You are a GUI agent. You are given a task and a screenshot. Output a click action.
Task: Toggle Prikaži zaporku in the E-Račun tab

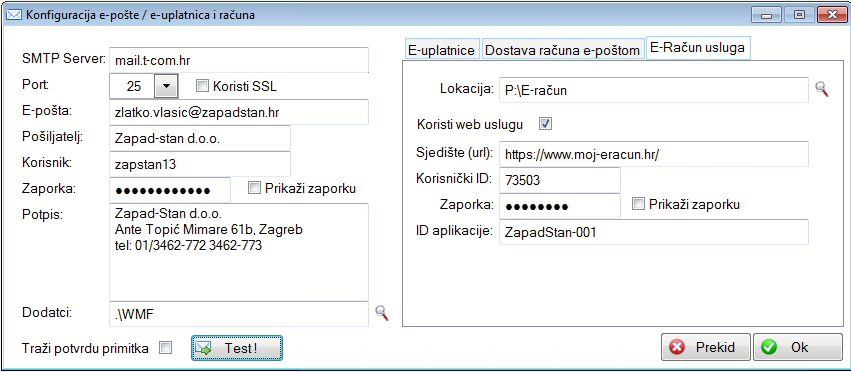639,204
